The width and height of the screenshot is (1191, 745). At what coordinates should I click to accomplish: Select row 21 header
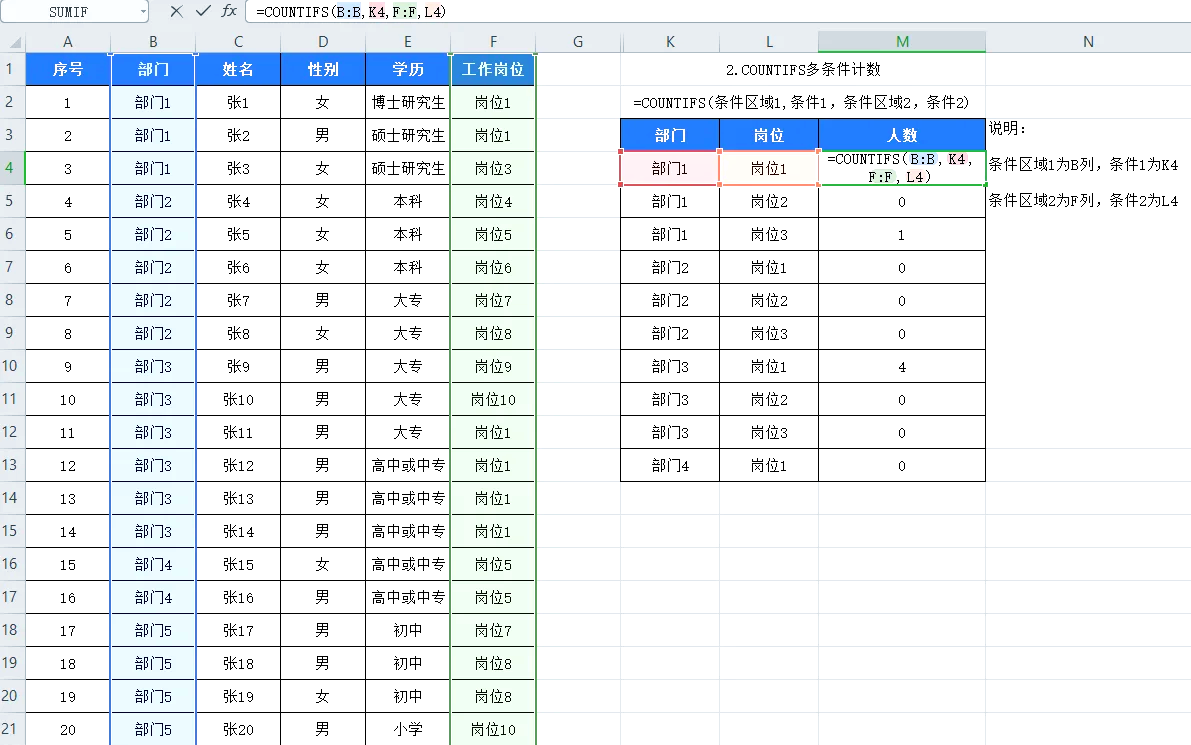coord(10,729)
